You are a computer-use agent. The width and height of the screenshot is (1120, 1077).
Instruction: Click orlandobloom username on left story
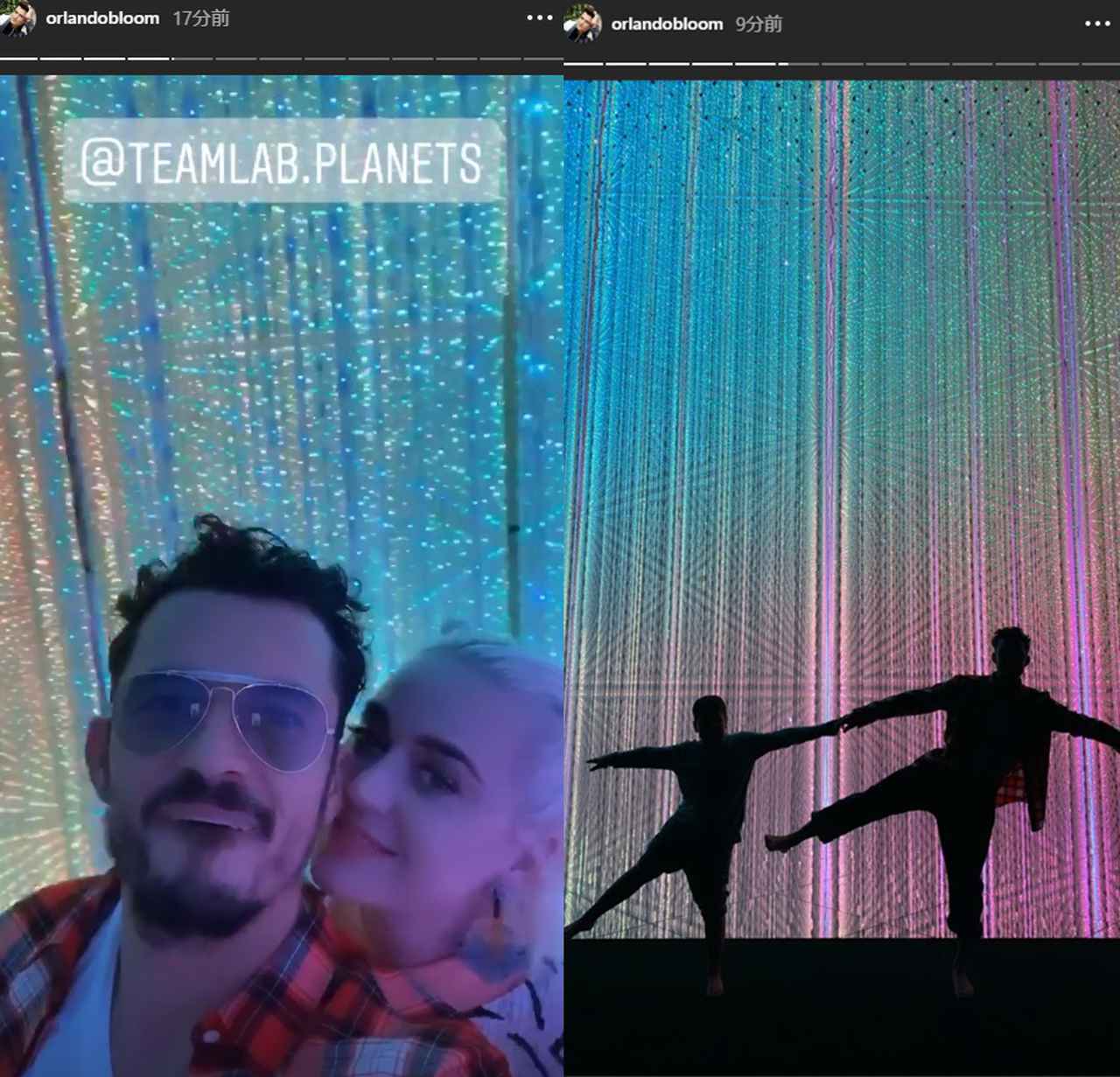coord(102,18)
